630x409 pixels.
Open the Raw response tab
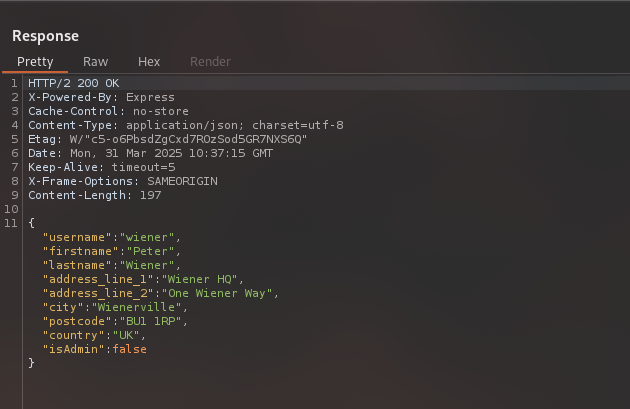(x=96, y=62)
